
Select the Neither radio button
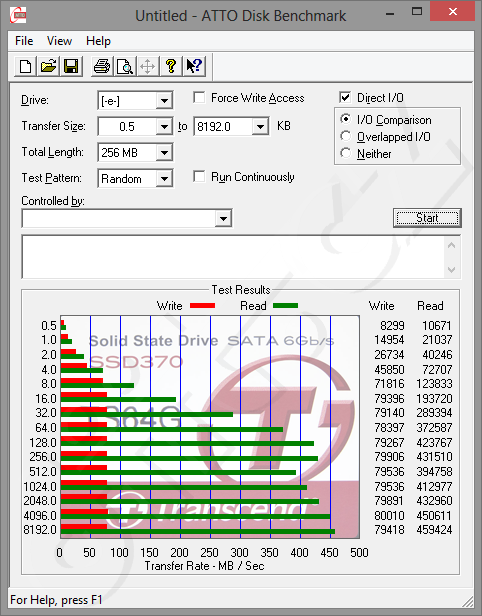(346, 153)
